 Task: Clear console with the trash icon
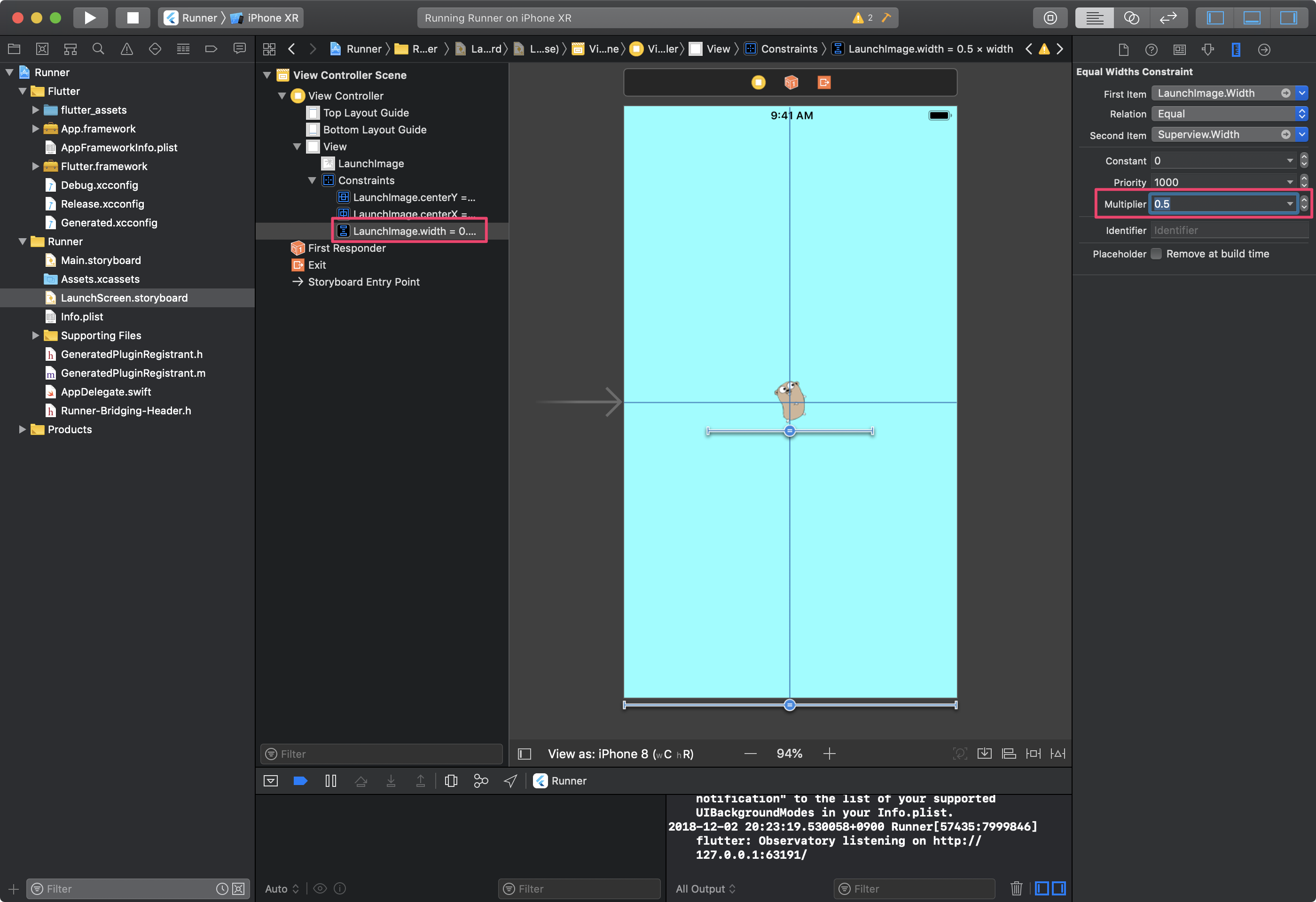point(1016,888)
